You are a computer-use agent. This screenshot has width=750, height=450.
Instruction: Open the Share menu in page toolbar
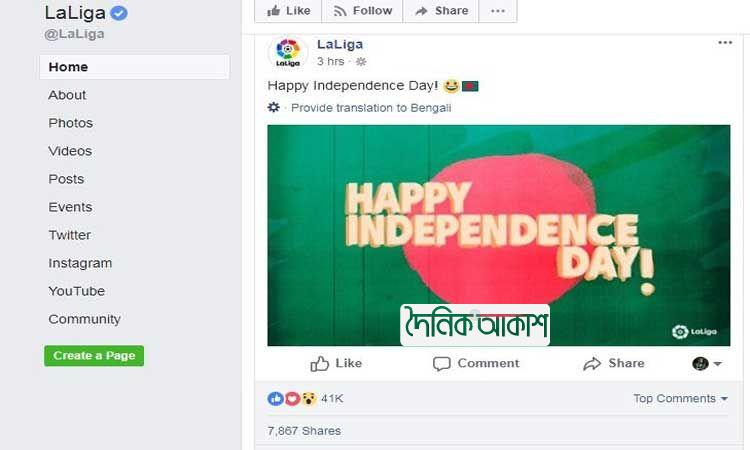[441, 11]
